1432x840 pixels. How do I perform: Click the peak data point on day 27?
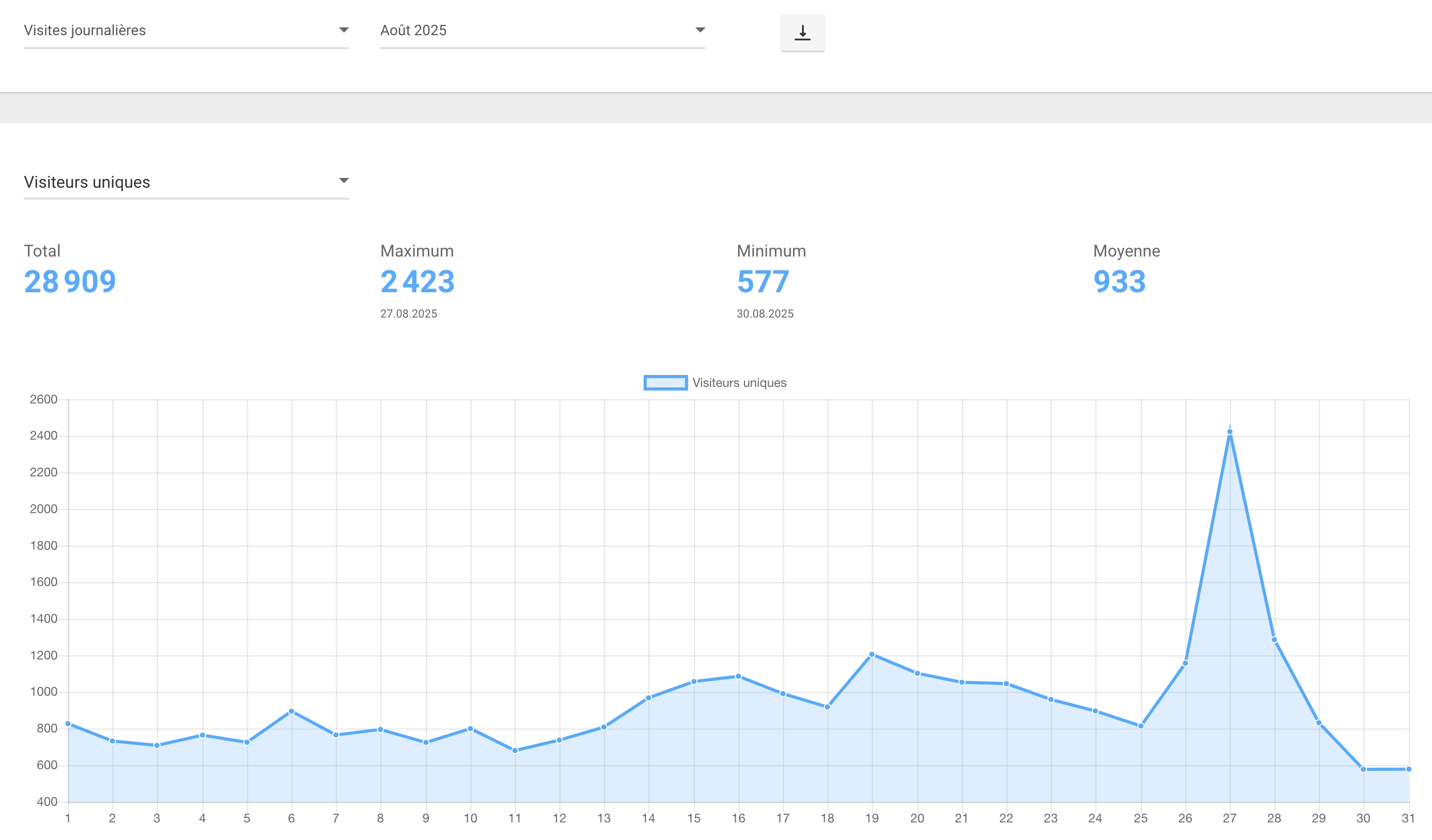(x=1230, y=432)
